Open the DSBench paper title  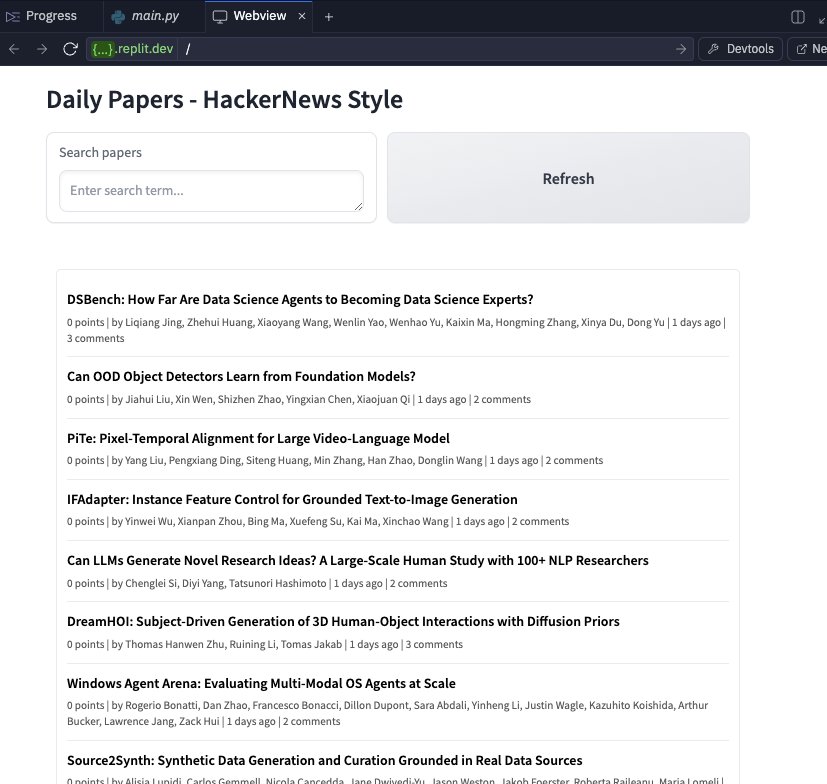pyautogui.click(x=300, y=299)
